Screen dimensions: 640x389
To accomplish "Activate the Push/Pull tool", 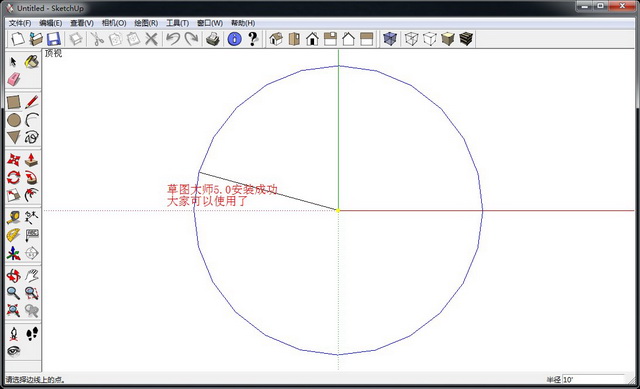I will point(31,160).
